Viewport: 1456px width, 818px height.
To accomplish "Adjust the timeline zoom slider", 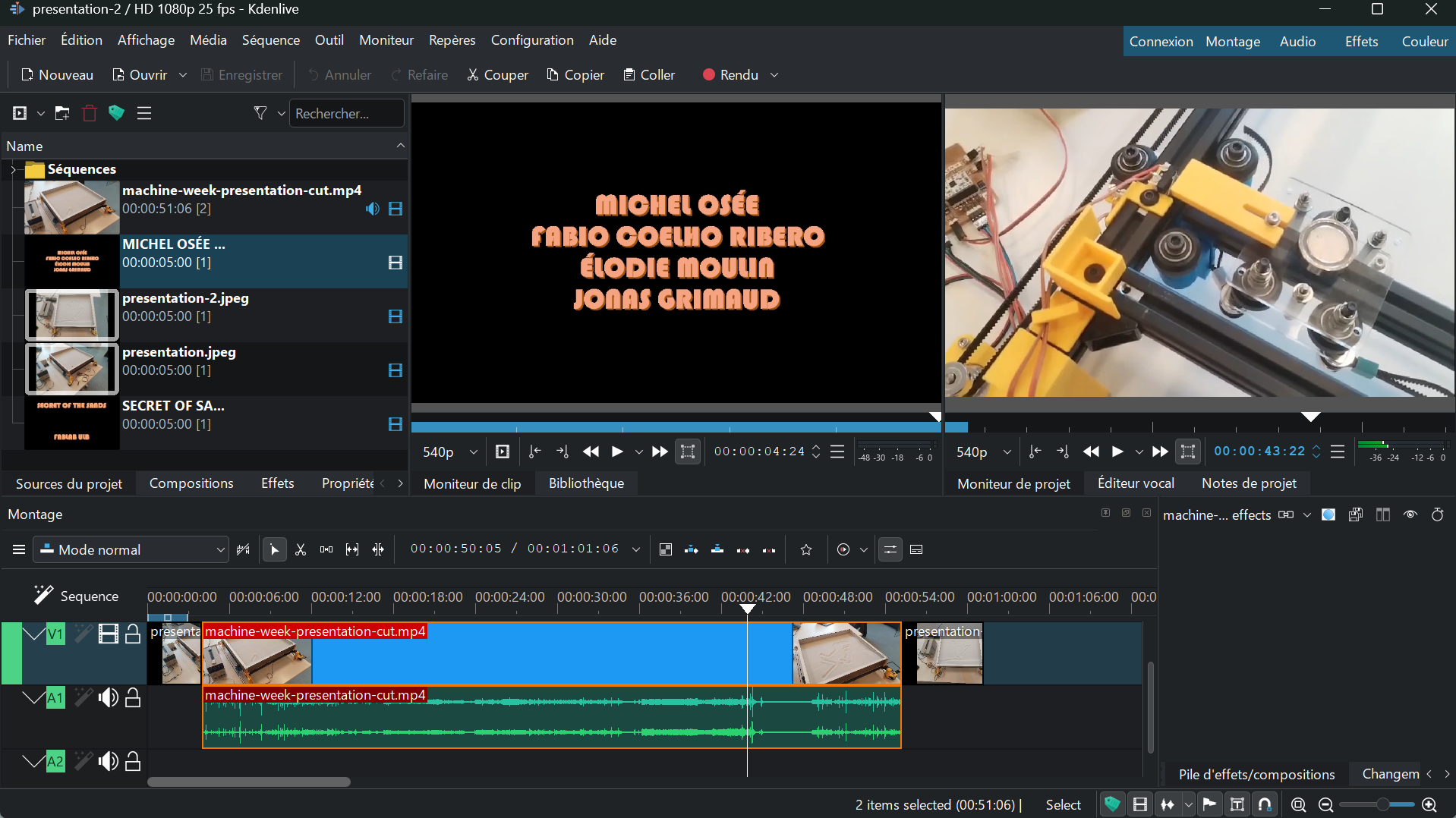I will pyautogui.click(x=1382, y=805).
